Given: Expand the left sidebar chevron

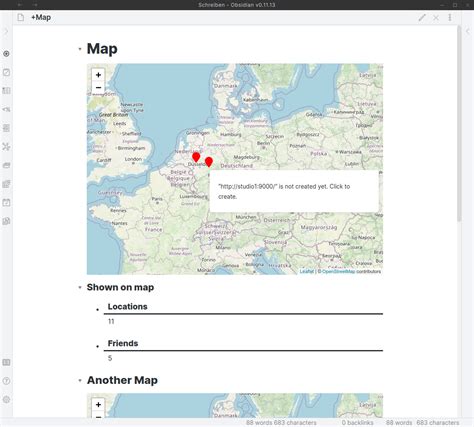Looking at the screenshot, I should [x=6, y=31].
